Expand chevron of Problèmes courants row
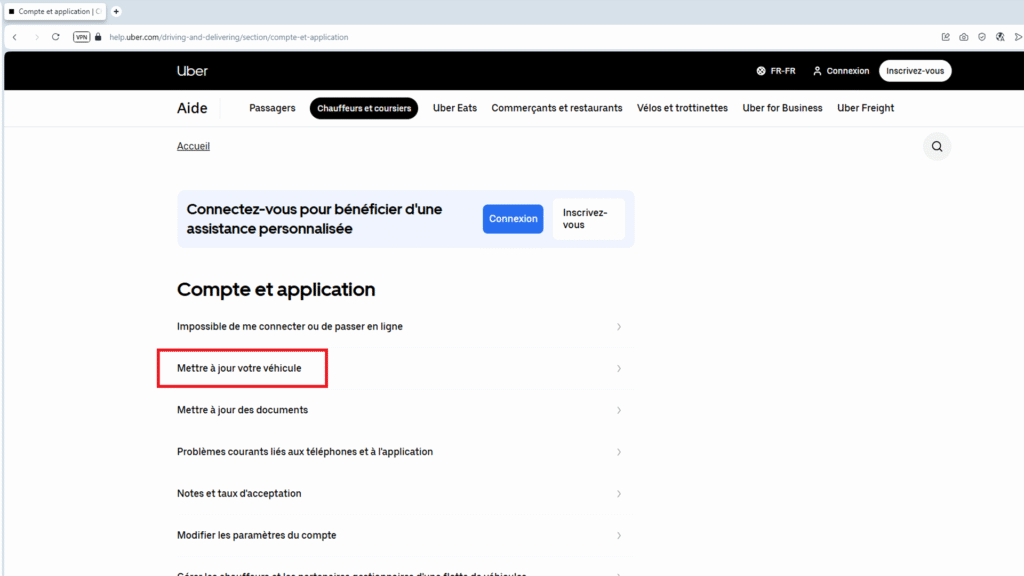 [618, 452]
